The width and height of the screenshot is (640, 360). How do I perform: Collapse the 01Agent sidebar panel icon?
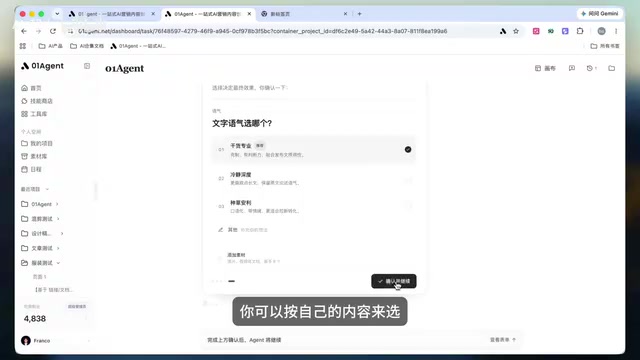coord(87,66)
